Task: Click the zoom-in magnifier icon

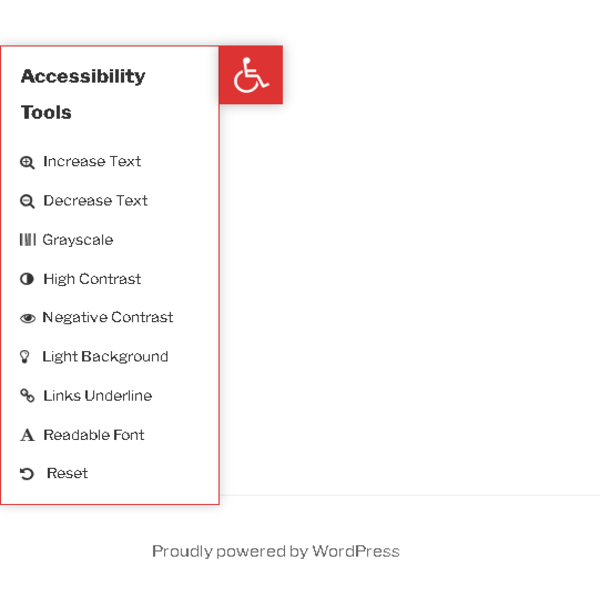Action: click(27, 162)
